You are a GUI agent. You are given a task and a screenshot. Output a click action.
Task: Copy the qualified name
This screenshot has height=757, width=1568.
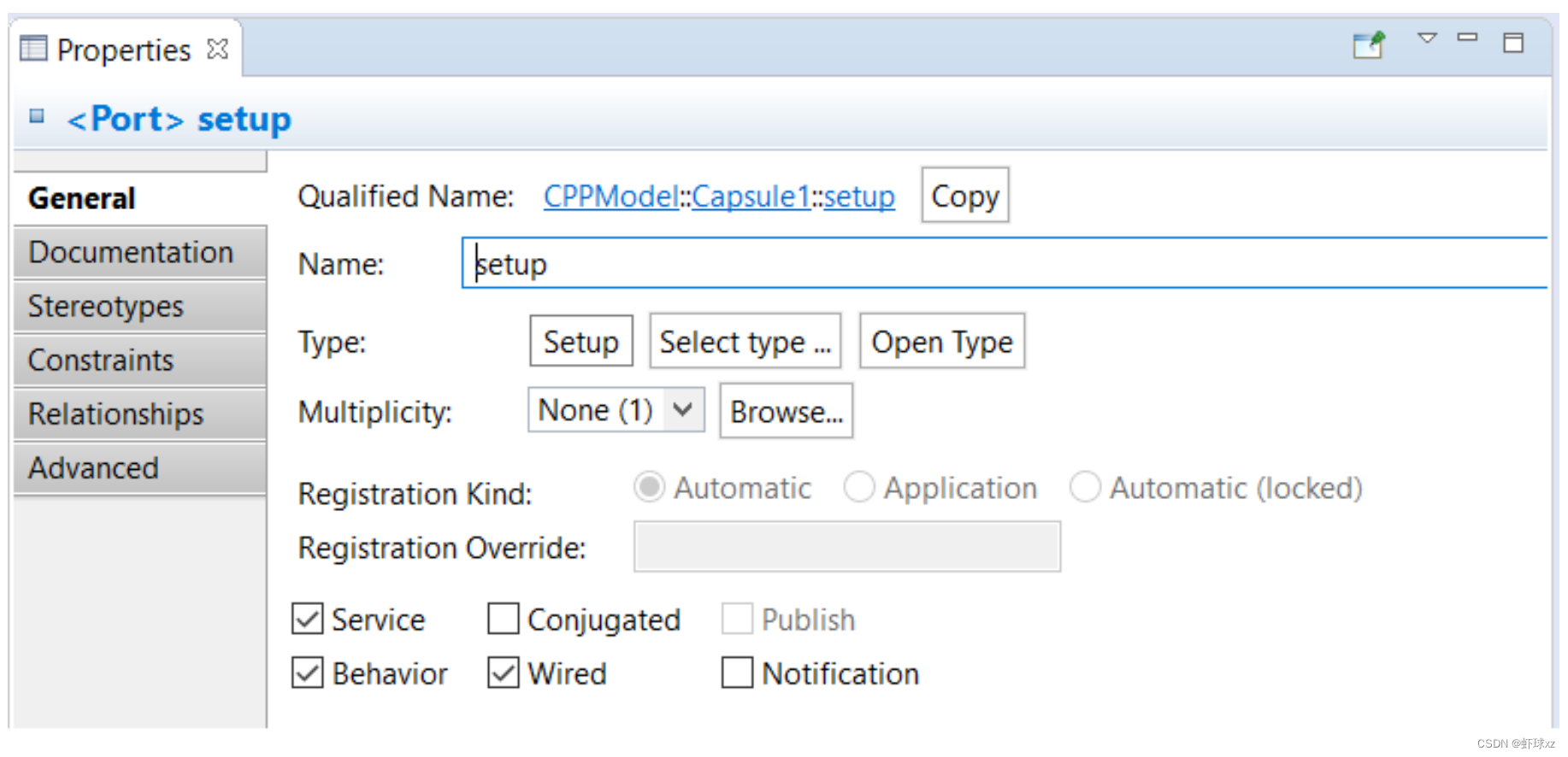(965, 196)
